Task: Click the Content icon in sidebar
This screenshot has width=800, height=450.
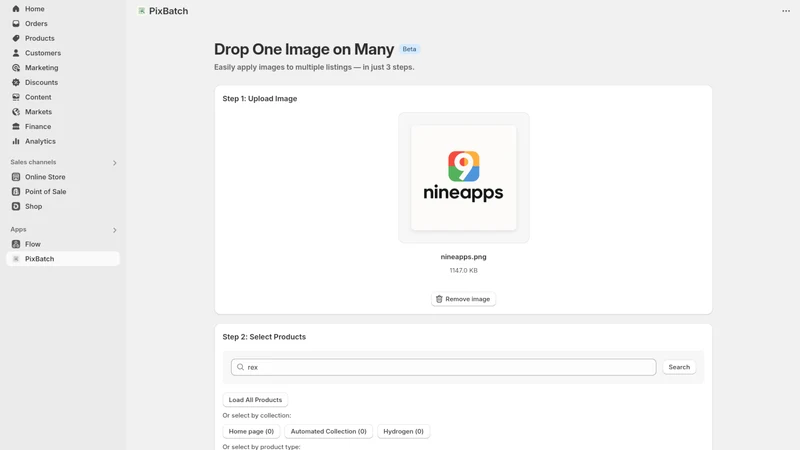Action: point(16,97)
